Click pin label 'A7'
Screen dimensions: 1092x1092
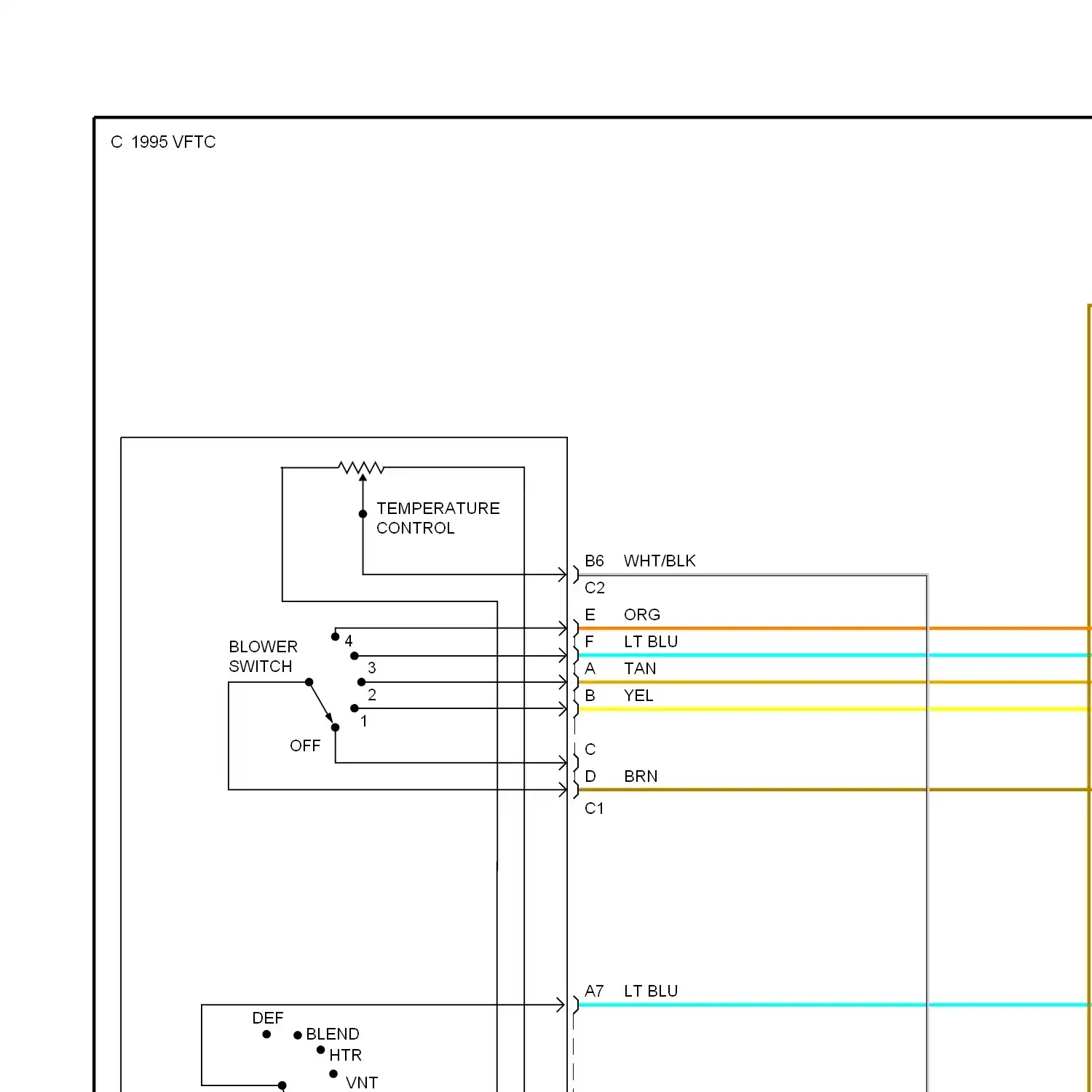click(594, 991)
